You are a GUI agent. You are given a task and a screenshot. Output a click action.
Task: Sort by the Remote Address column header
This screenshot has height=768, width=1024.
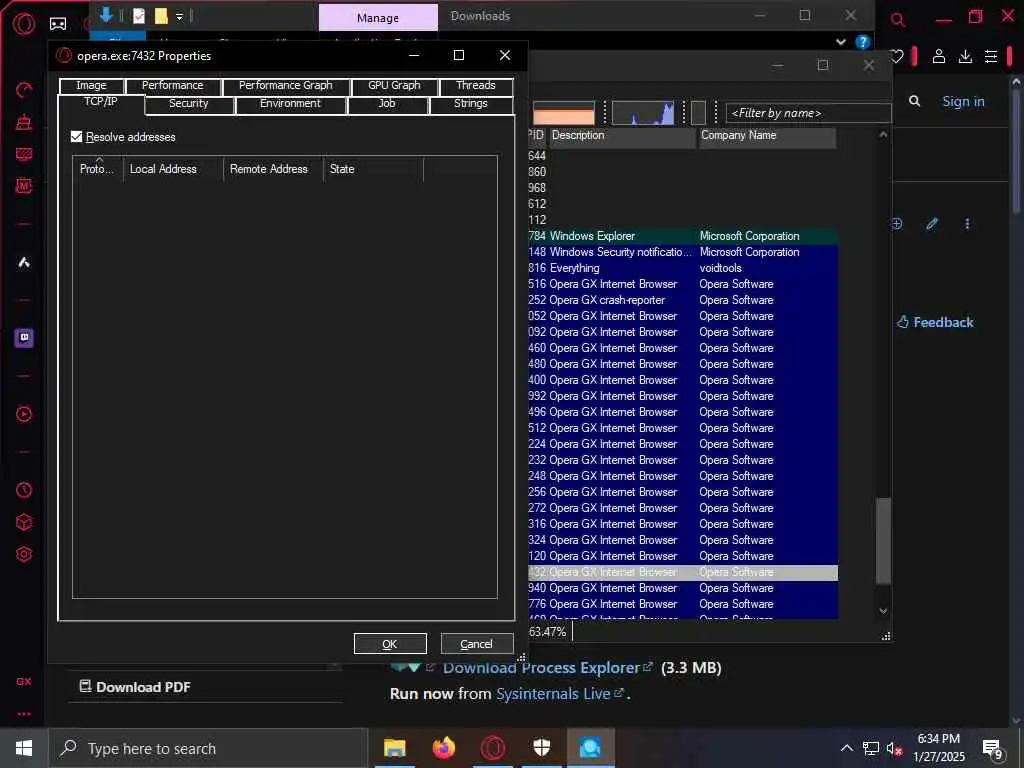click(273, 169)
